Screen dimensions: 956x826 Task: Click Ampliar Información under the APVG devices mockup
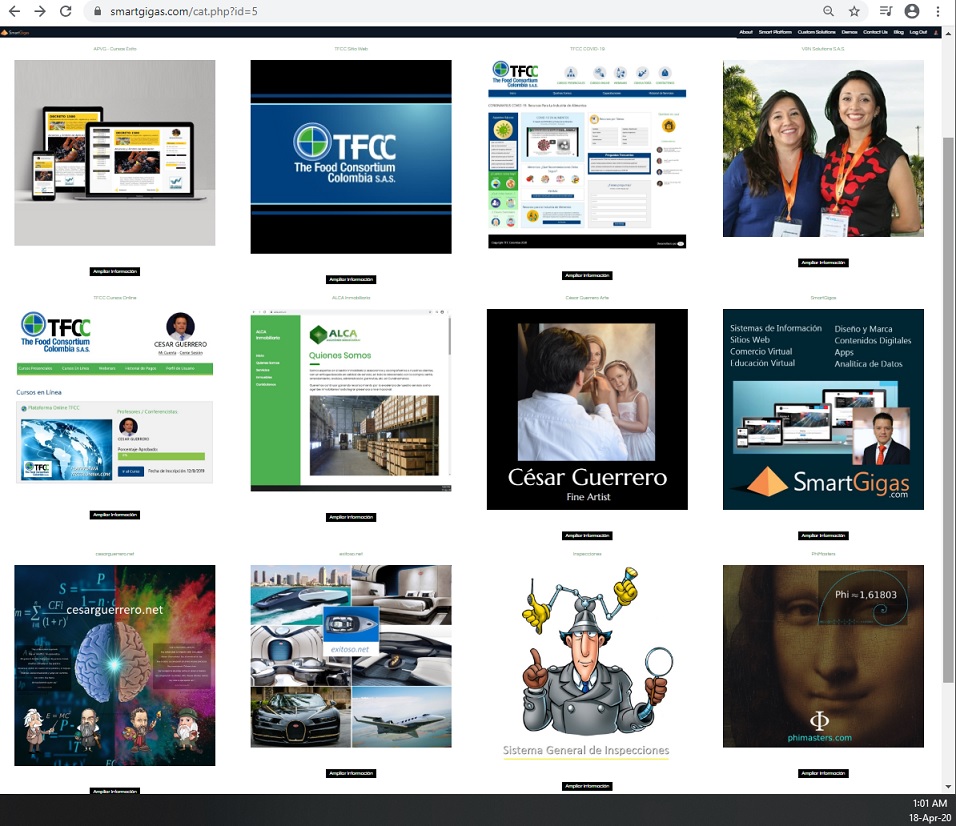pyautogui.click(x=115, y=271)
